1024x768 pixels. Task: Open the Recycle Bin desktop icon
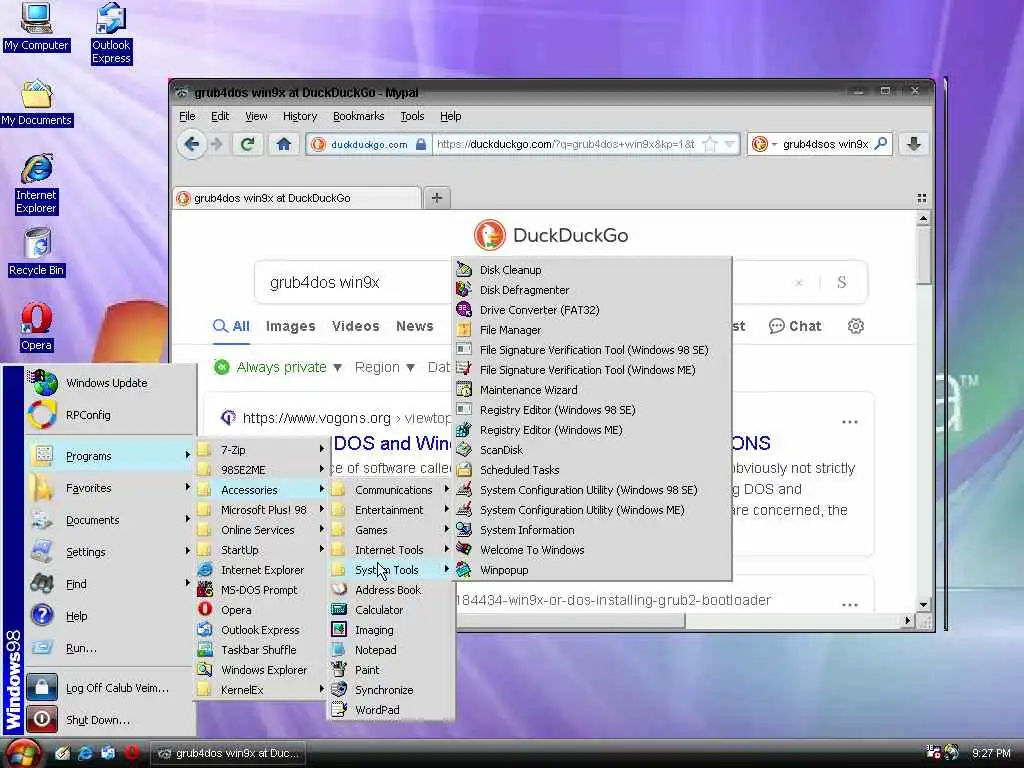(37, 252)
